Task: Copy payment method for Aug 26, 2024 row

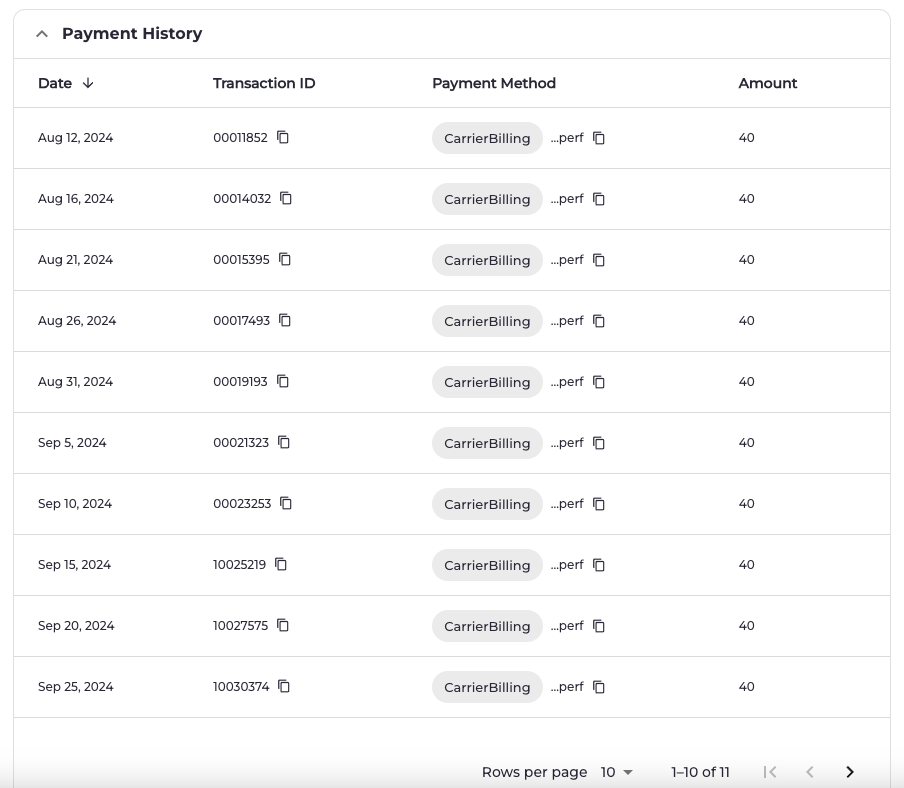Action: (x=599, y=321)
